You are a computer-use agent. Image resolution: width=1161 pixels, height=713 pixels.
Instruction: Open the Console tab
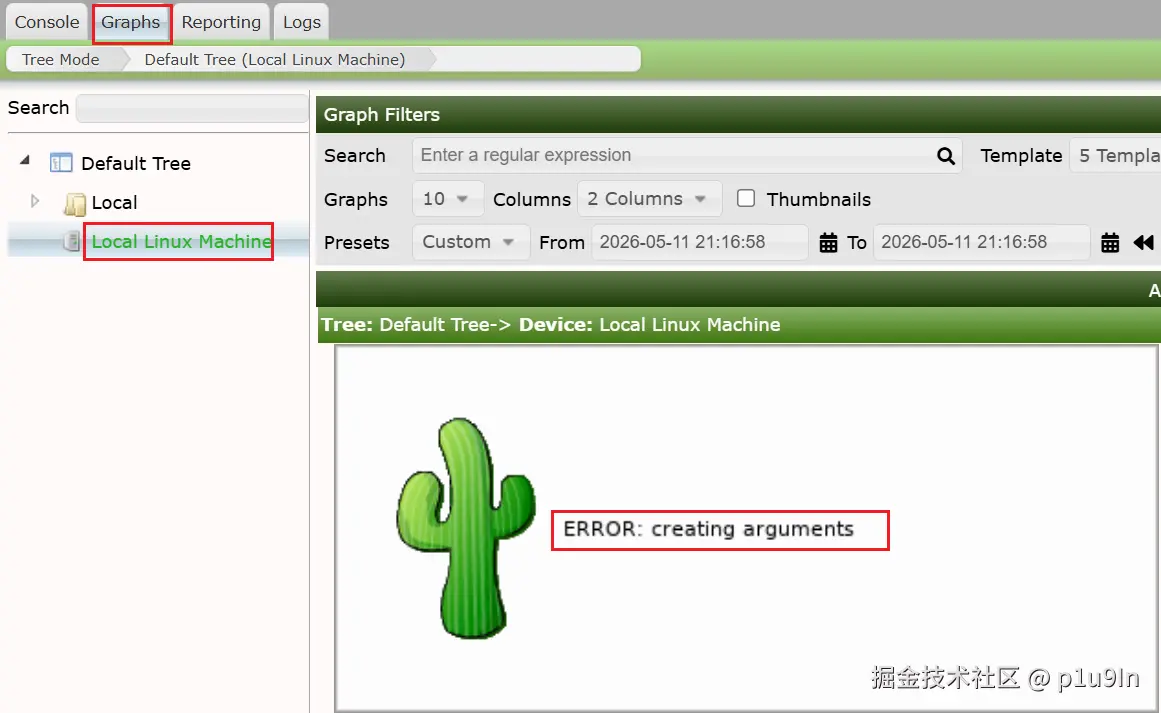(47, 22)
